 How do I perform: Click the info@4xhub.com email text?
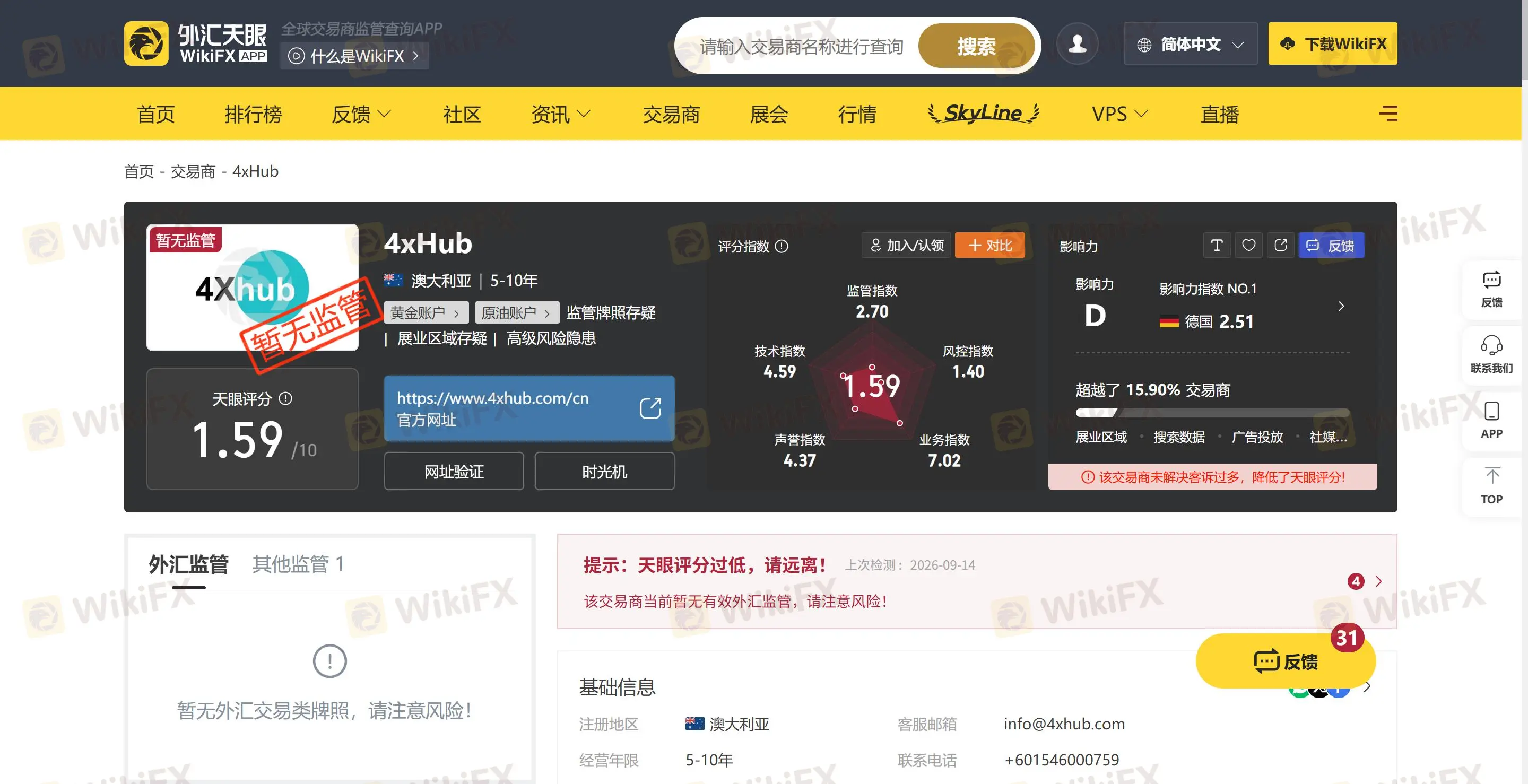pos(1064,724)
